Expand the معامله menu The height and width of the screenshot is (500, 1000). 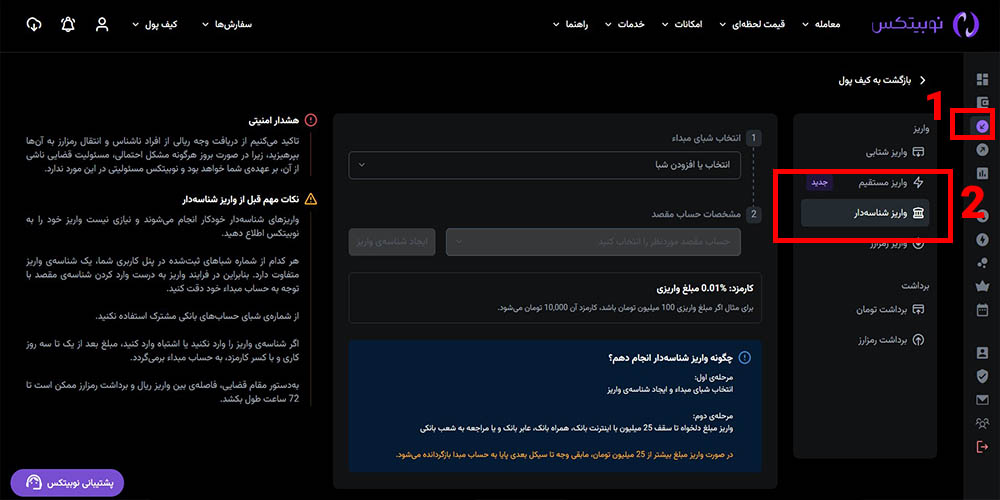pos(821,24)
